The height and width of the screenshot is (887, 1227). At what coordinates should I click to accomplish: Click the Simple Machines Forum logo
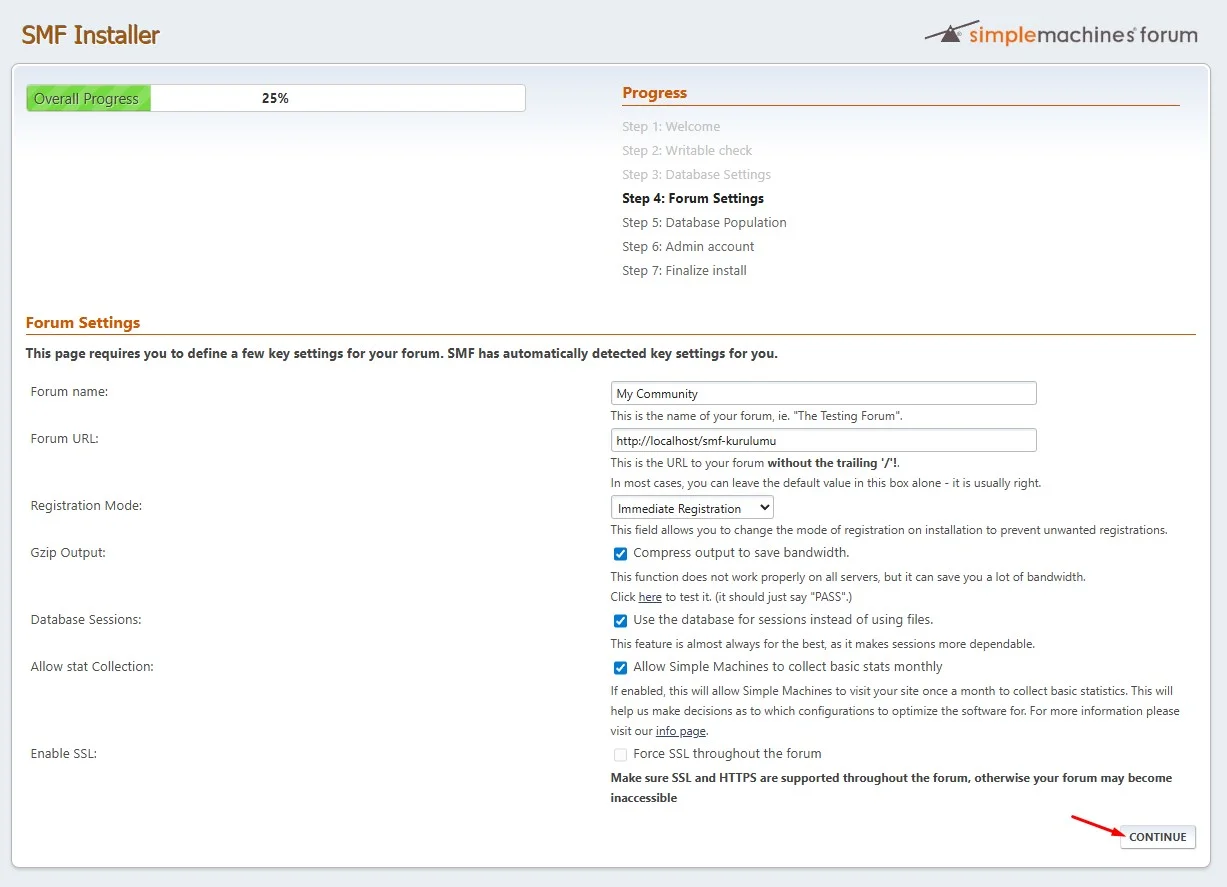point(1061,33)
